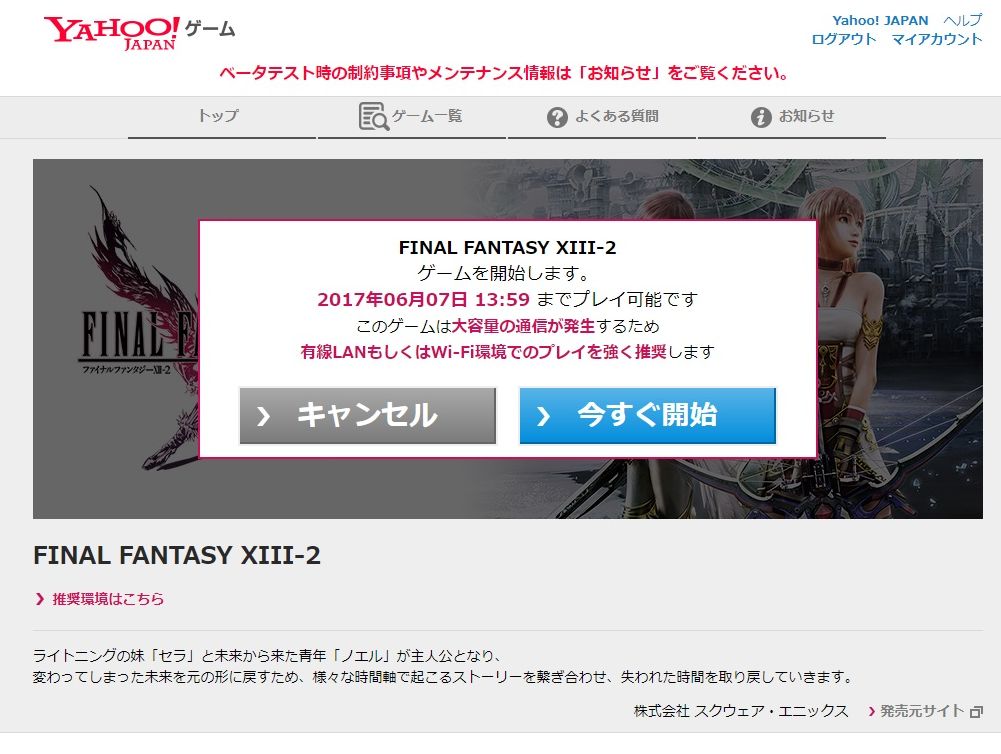Open the ヘルプ link
The image size is (1001, 754).
point(963,20)
